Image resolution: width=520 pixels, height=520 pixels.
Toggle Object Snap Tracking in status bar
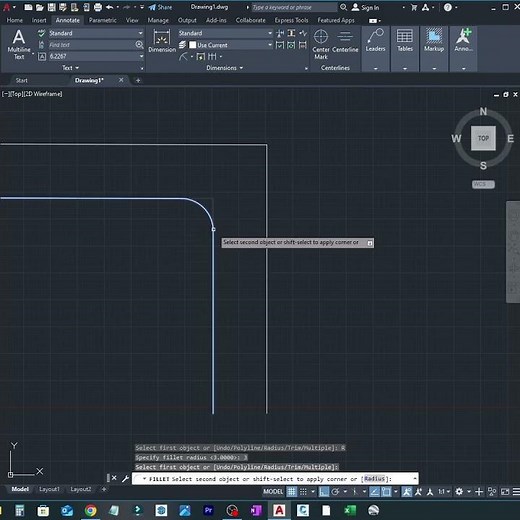click(374, 492)
